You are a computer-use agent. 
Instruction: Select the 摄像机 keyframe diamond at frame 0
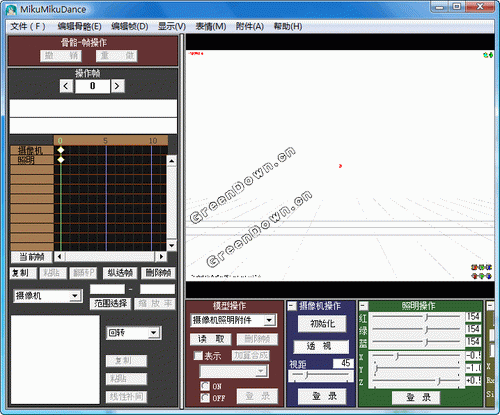point(61,150)
